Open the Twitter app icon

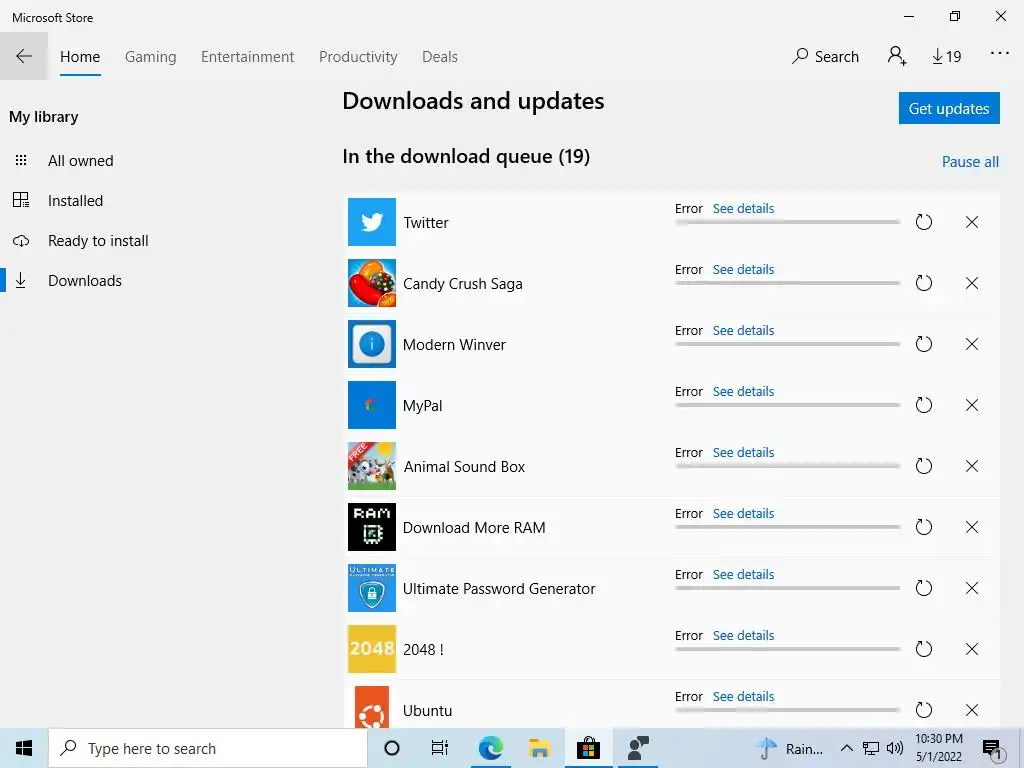pos(372,222)
